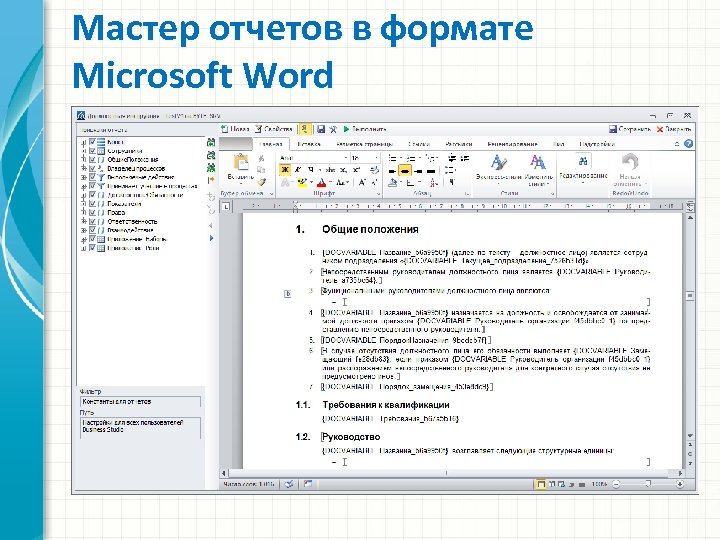
Task: Open ribbon Help question mark icon
Action: pos(688,144)
